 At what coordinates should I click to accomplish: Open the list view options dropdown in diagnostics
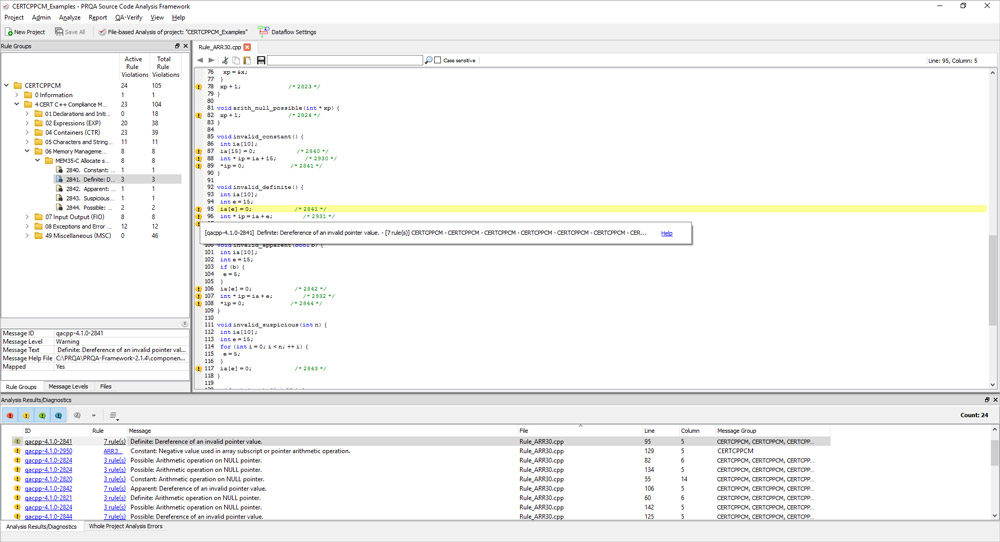114,415
